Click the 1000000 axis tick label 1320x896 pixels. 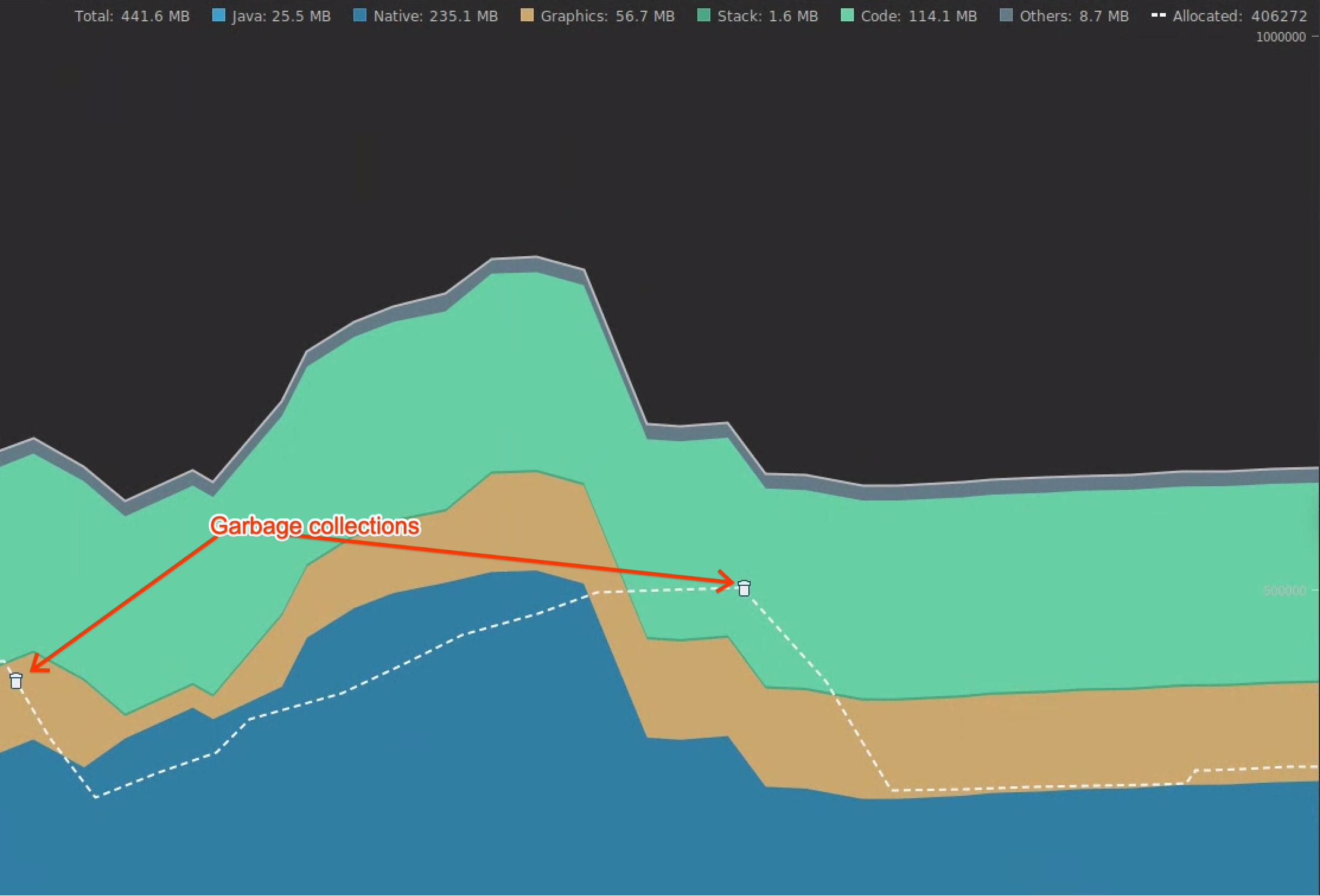pyautogui.click(x=1280, y=37)
